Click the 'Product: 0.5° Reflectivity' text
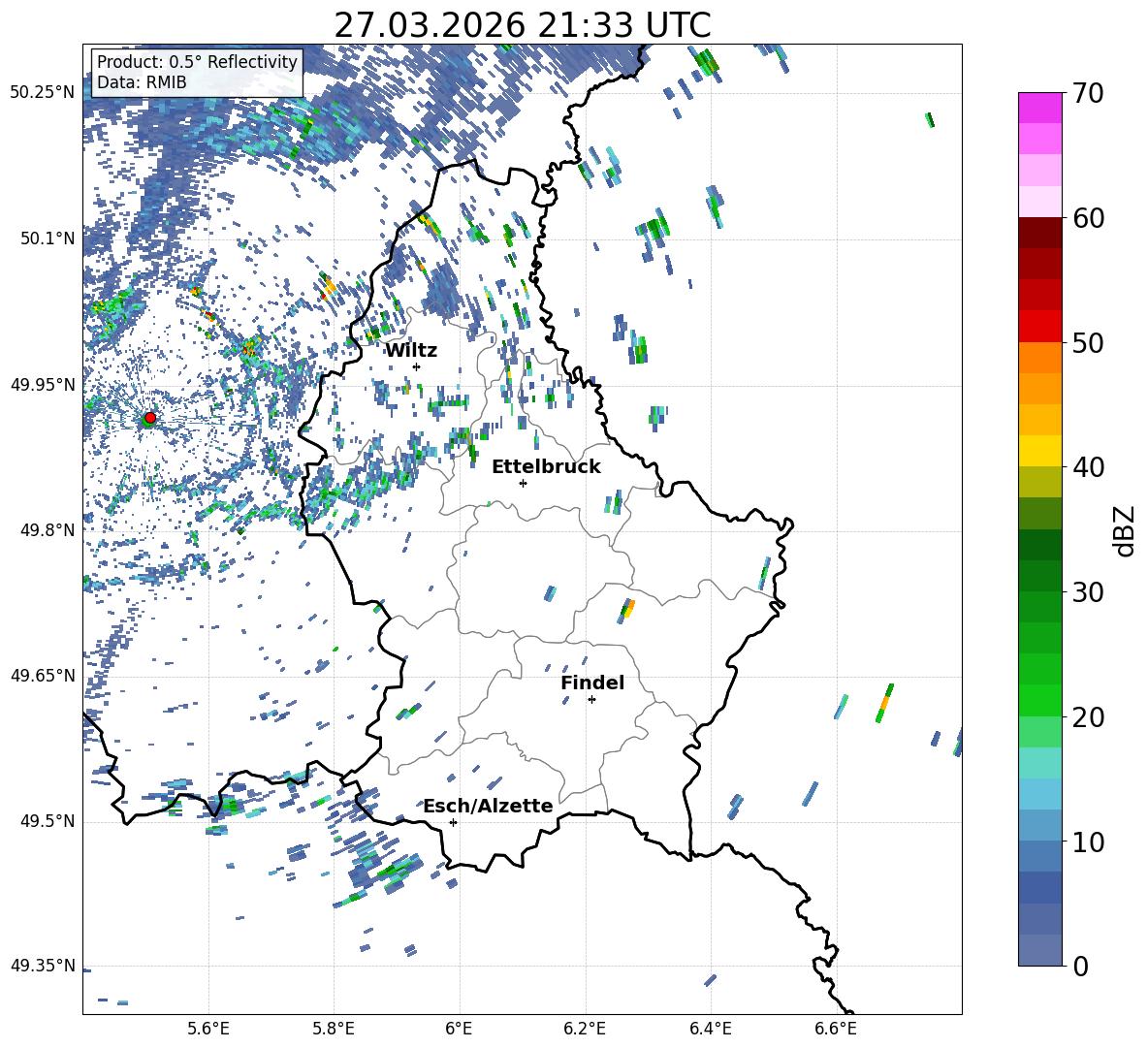The height and width of the screenshot is (1048, 1148). tap(197, 61)
